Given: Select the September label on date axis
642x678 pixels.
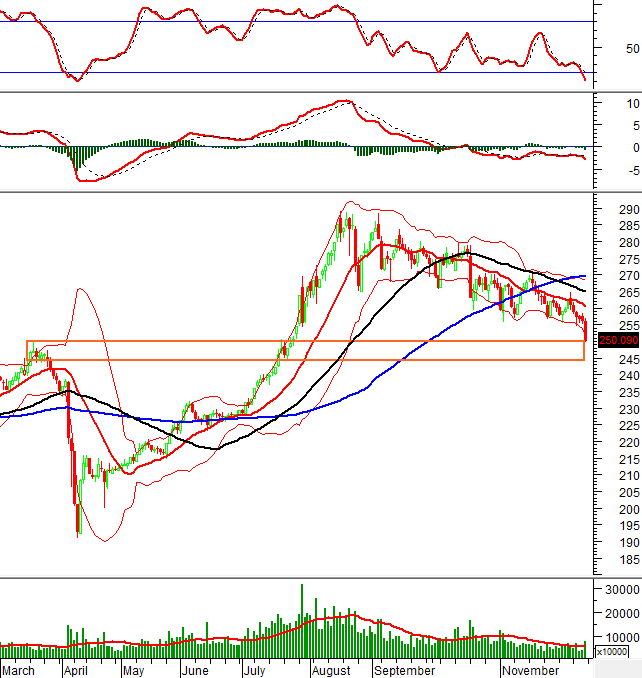Looking at the screenshot, I should pyautogui.click(x=404, y=670).
